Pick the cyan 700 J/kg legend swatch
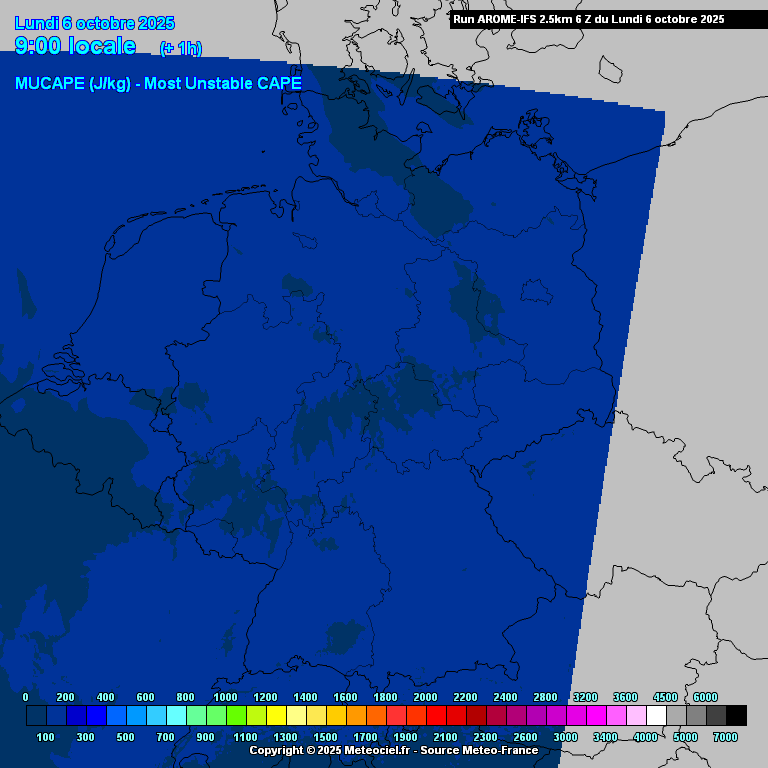 pyautogui.click(x=176, y=715)
